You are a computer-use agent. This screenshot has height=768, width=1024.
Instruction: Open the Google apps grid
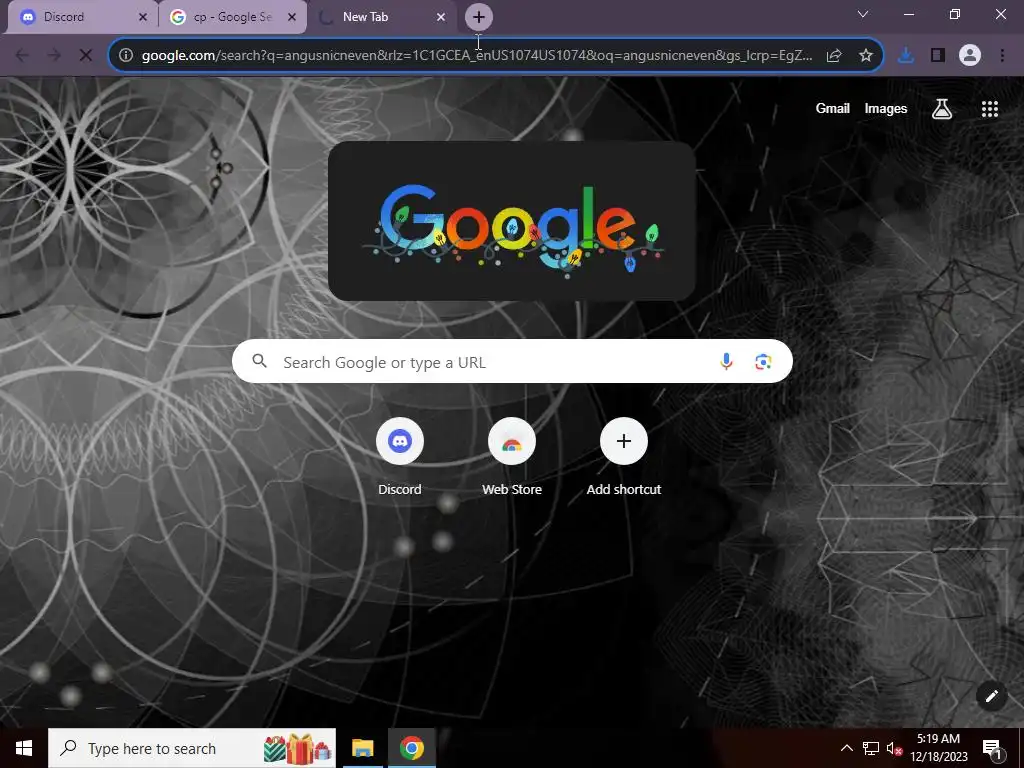(x=990, y=109)
